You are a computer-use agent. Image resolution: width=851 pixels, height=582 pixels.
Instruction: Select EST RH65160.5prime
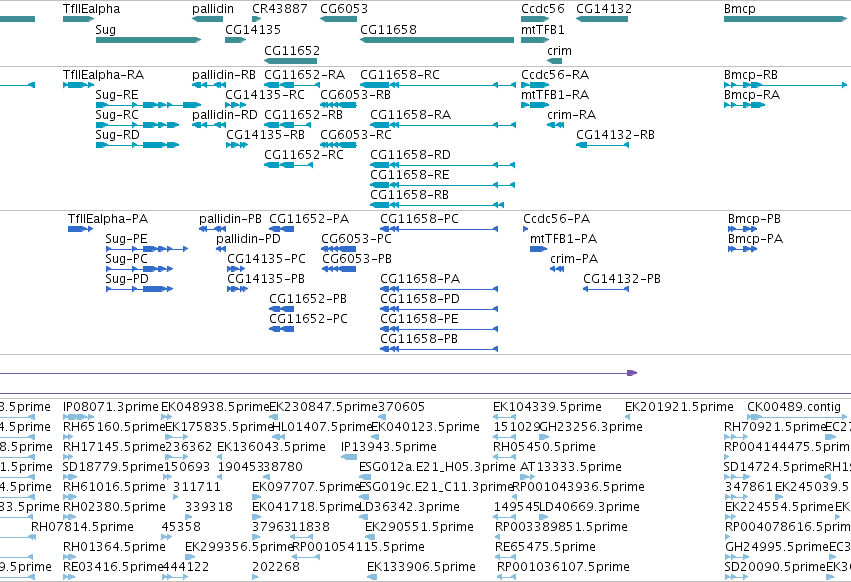68,437
